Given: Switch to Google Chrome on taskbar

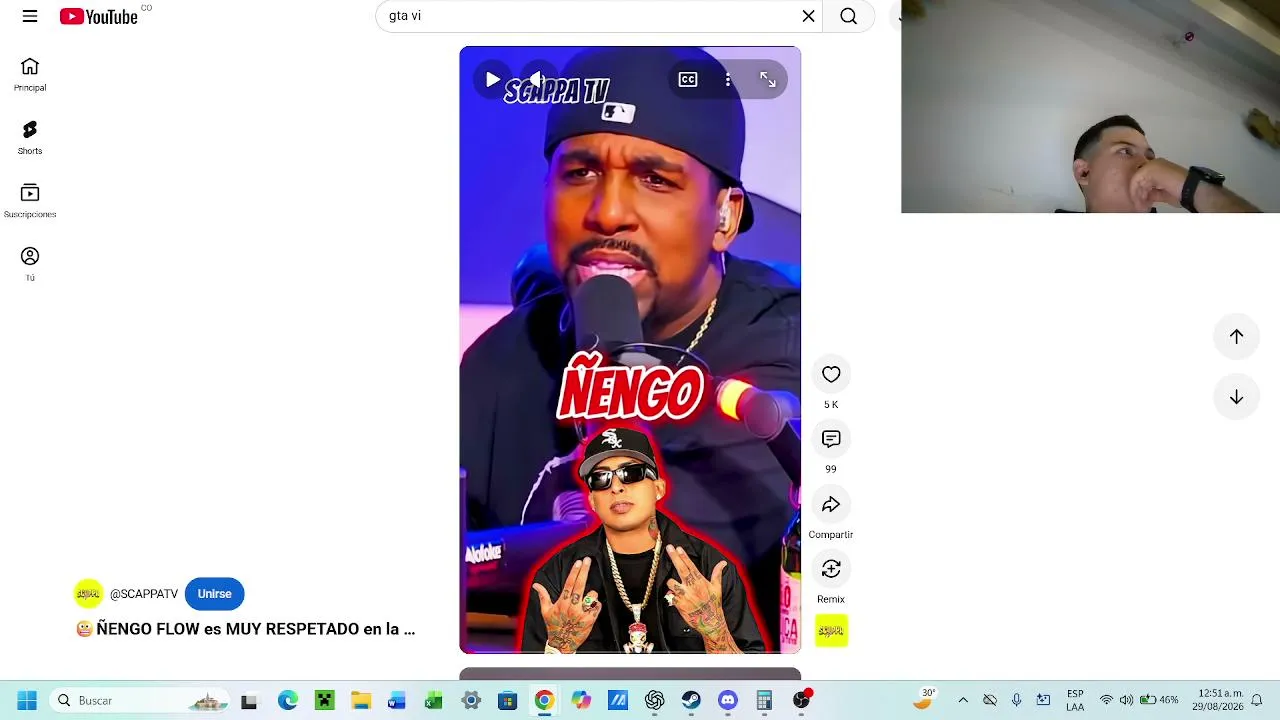Looking at the screenshot, I should tap(544, 701).
